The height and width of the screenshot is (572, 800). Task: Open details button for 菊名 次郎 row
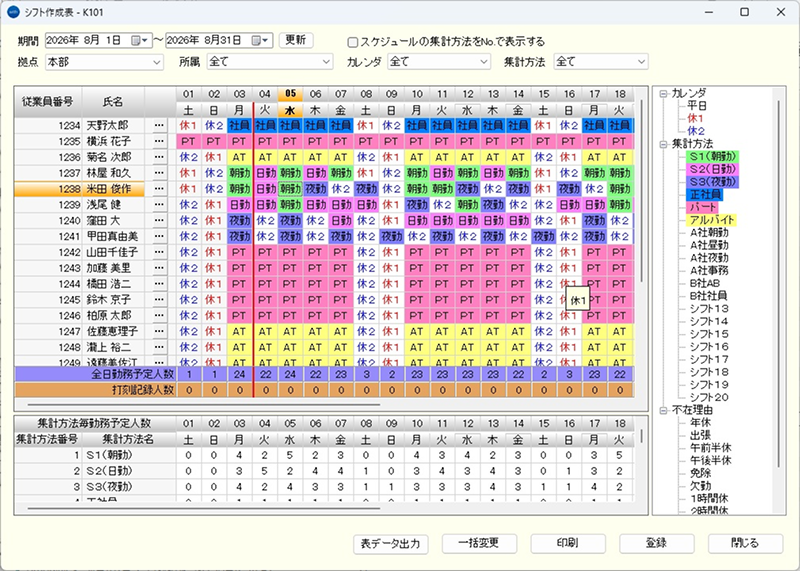pyautogui.click(x=160, y=157)
